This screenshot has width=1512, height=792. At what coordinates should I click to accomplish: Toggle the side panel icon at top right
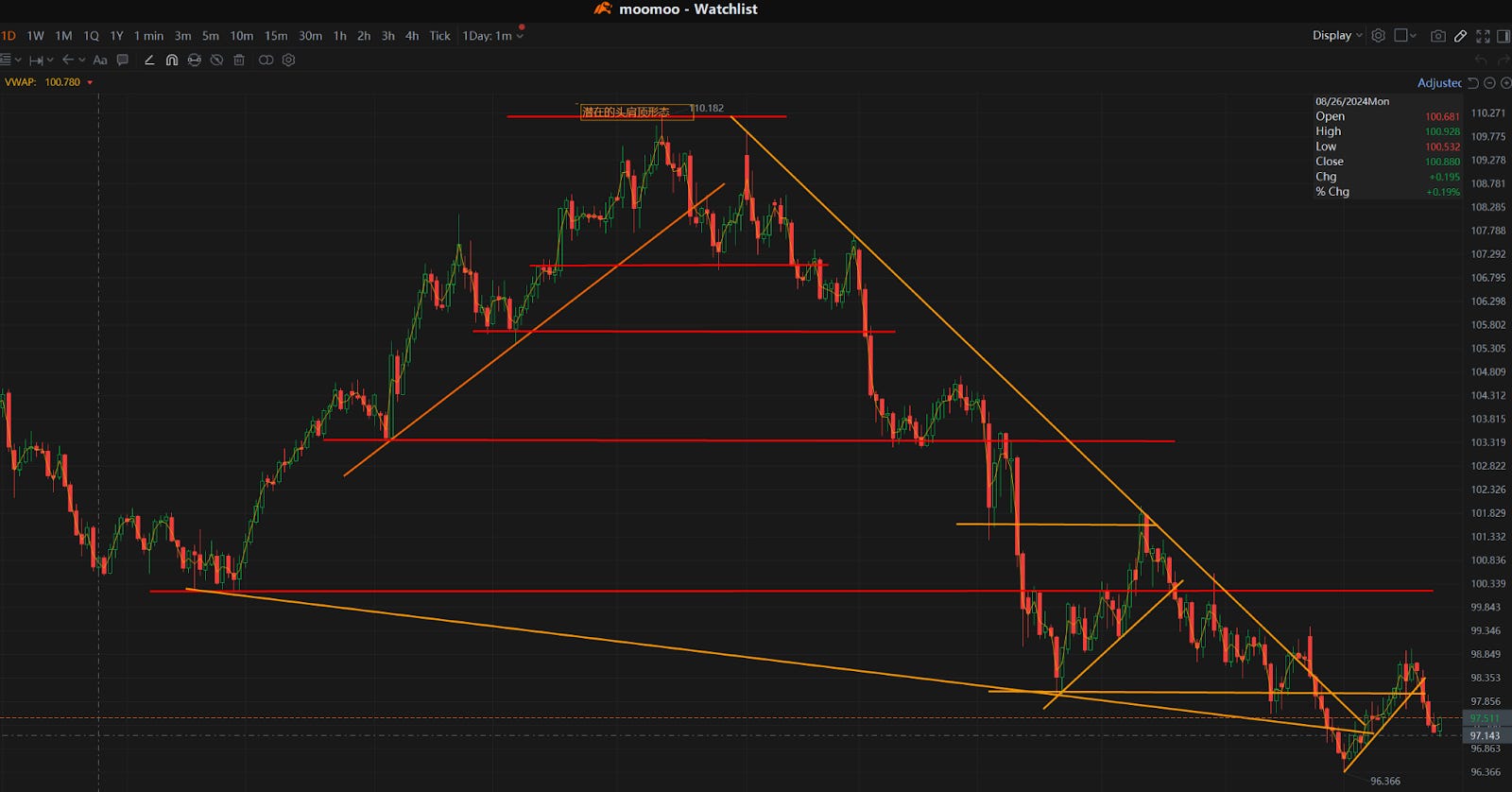(x=1504, y=36)
